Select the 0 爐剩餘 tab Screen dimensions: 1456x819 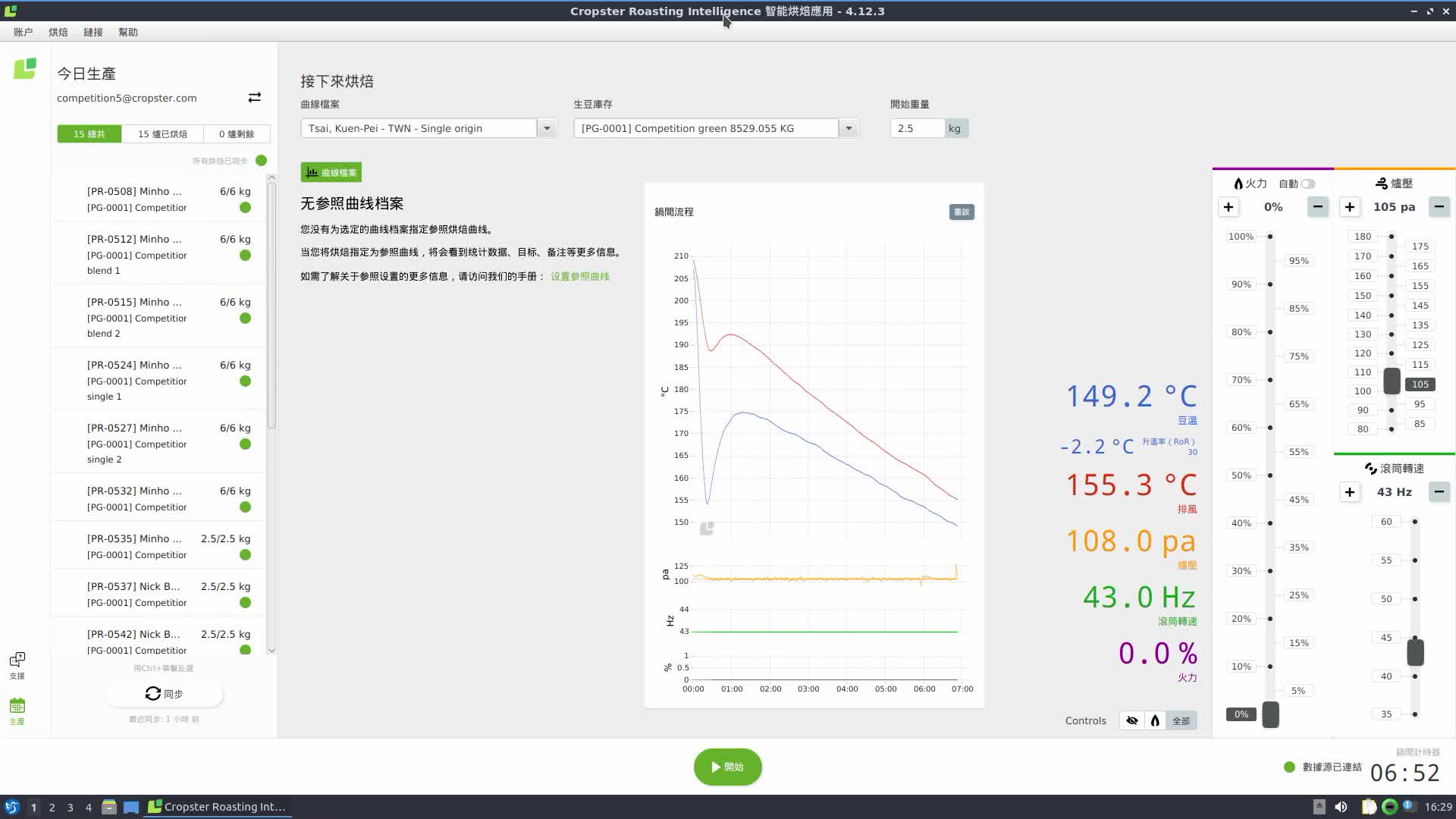click(x=237, y=133)
